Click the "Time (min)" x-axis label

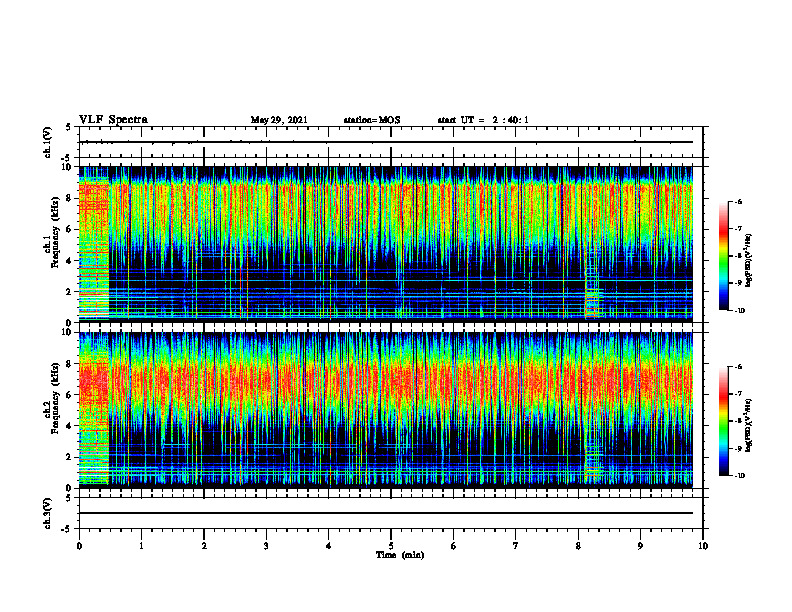400,555
